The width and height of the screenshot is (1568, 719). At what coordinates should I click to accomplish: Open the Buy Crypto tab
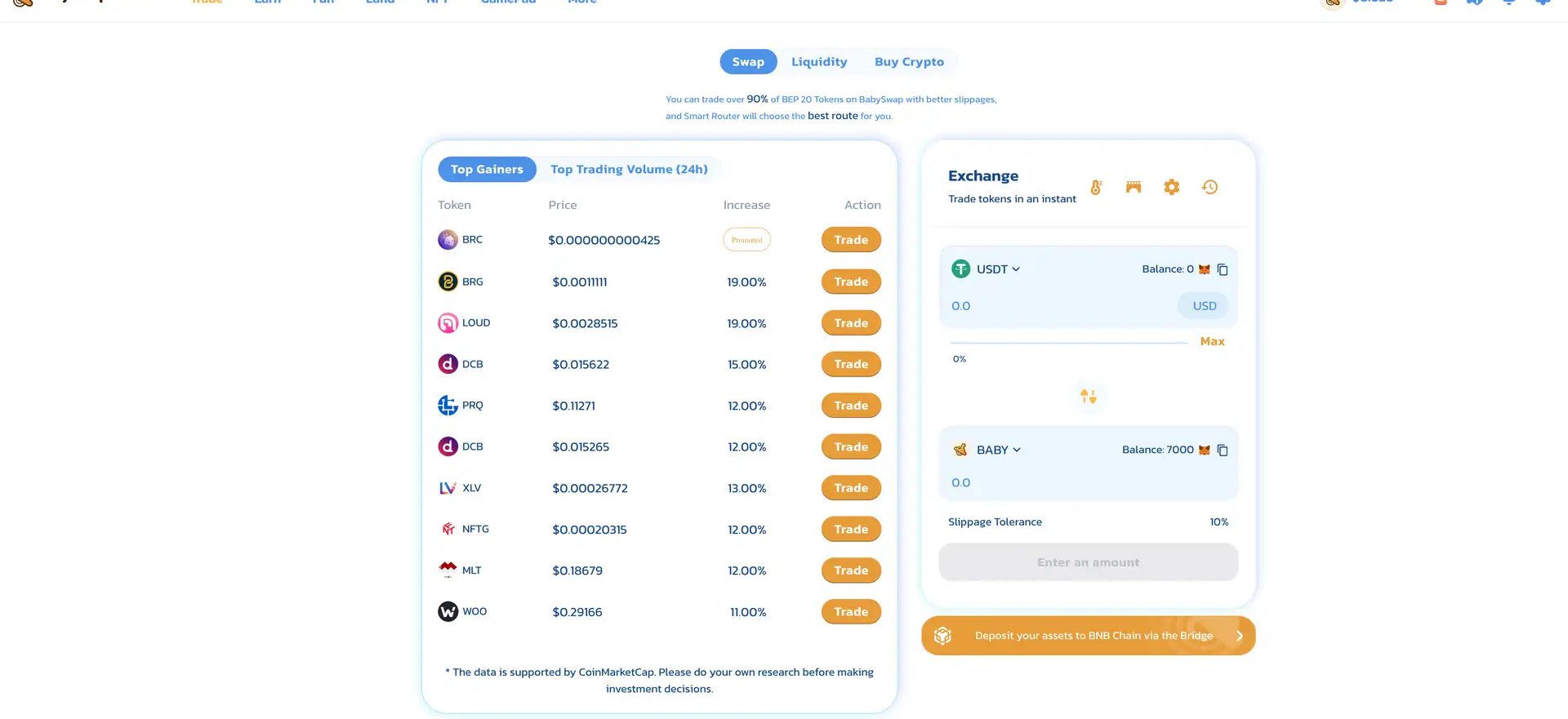[x=909, y=62]
